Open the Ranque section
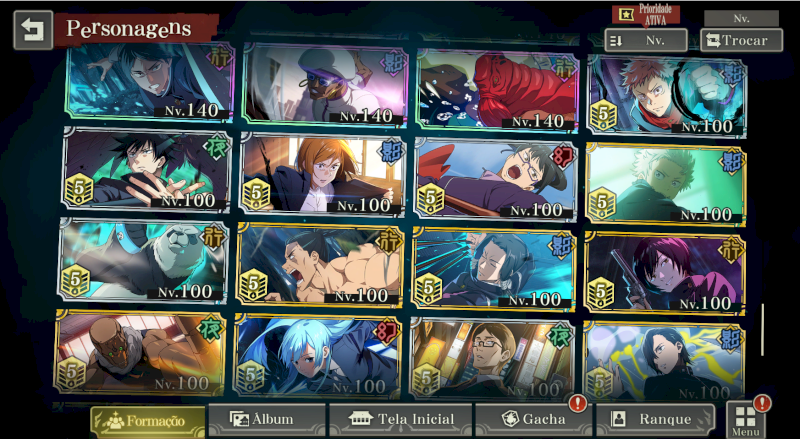This screenshot has height=439, width=800. pyautogui.click(x=655, y=420)
